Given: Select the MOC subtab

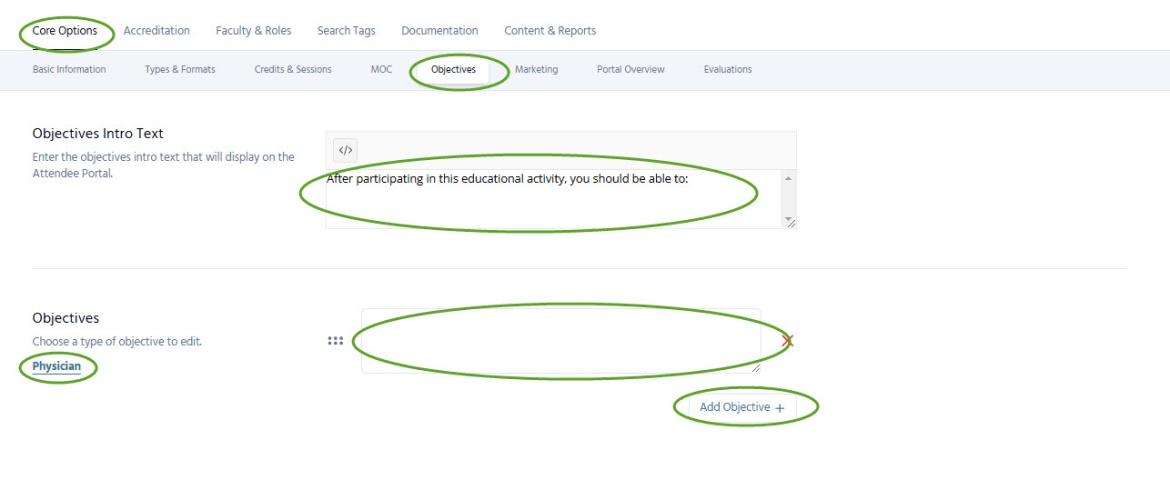Looking at the screenshot, I should click(381, 70).
